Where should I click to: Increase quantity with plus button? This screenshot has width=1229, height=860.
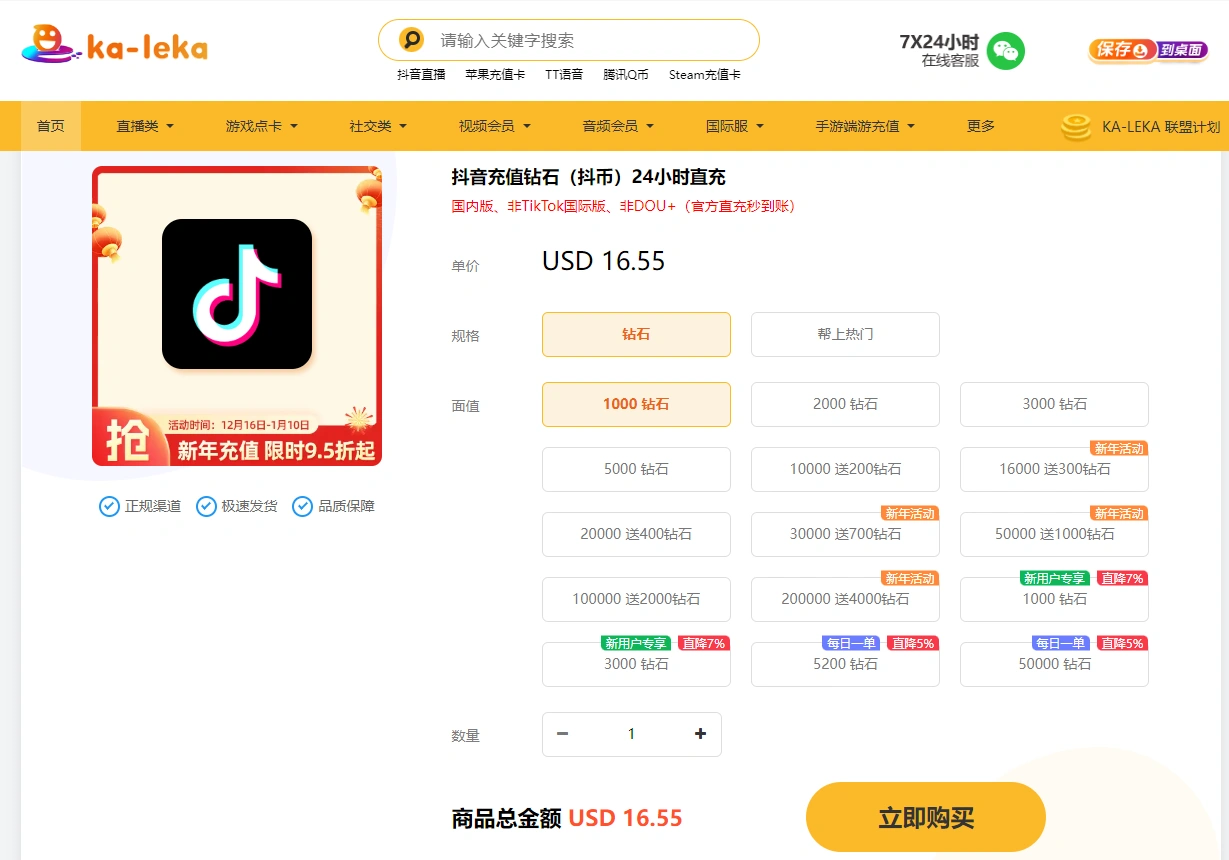700,734
